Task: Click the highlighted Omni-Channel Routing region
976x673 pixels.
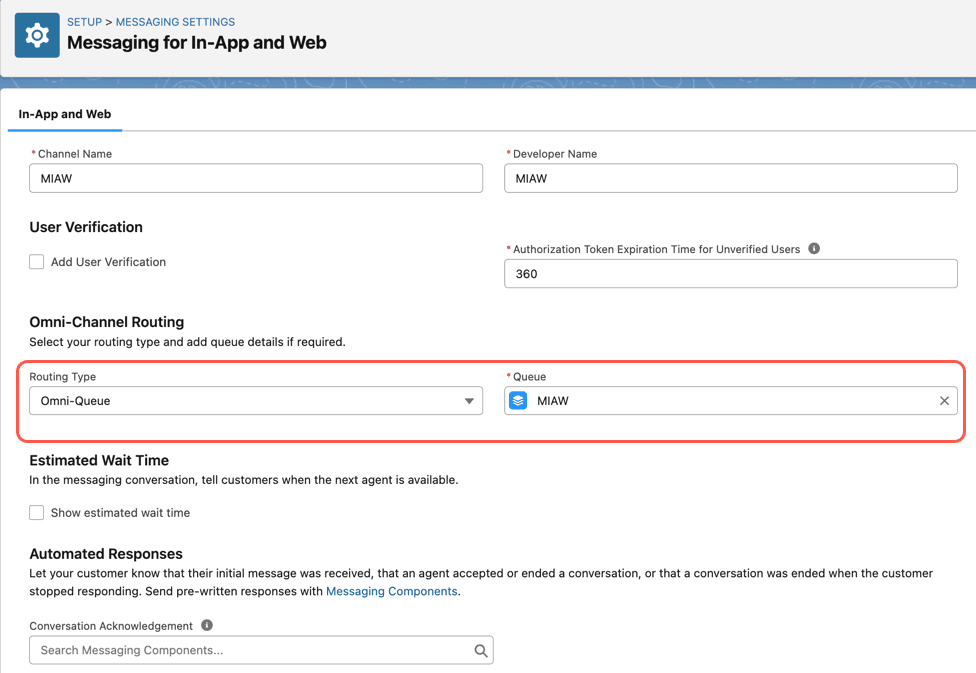Action: (x=490, y=395)
